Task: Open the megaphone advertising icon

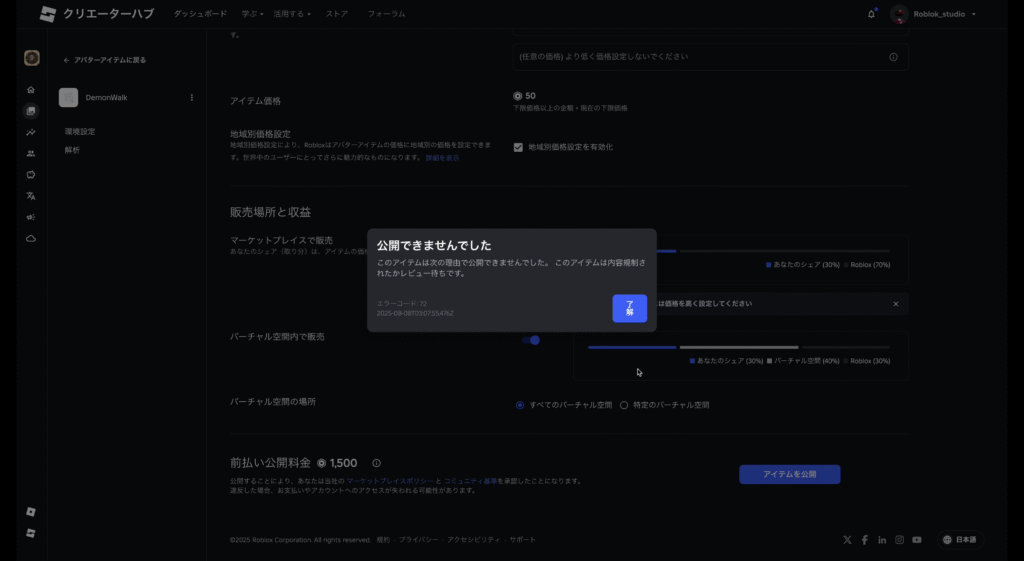Action: (x=31, y=217)
